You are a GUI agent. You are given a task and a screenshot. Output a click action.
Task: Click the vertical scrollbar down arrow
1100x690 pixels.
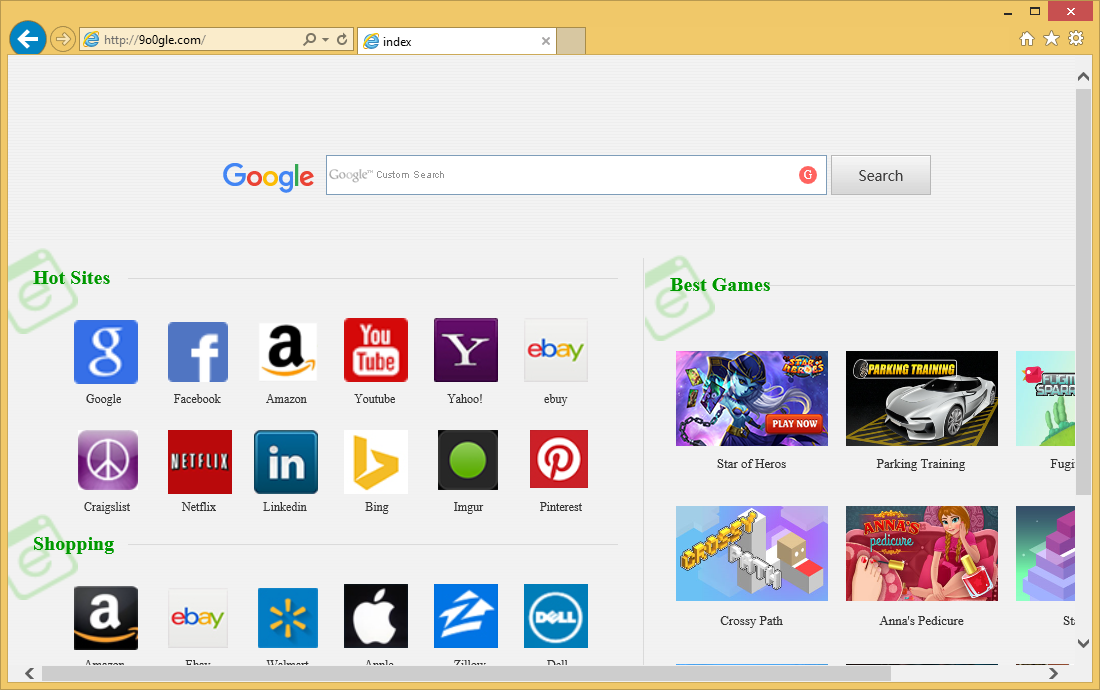(x=1083, y=643)
